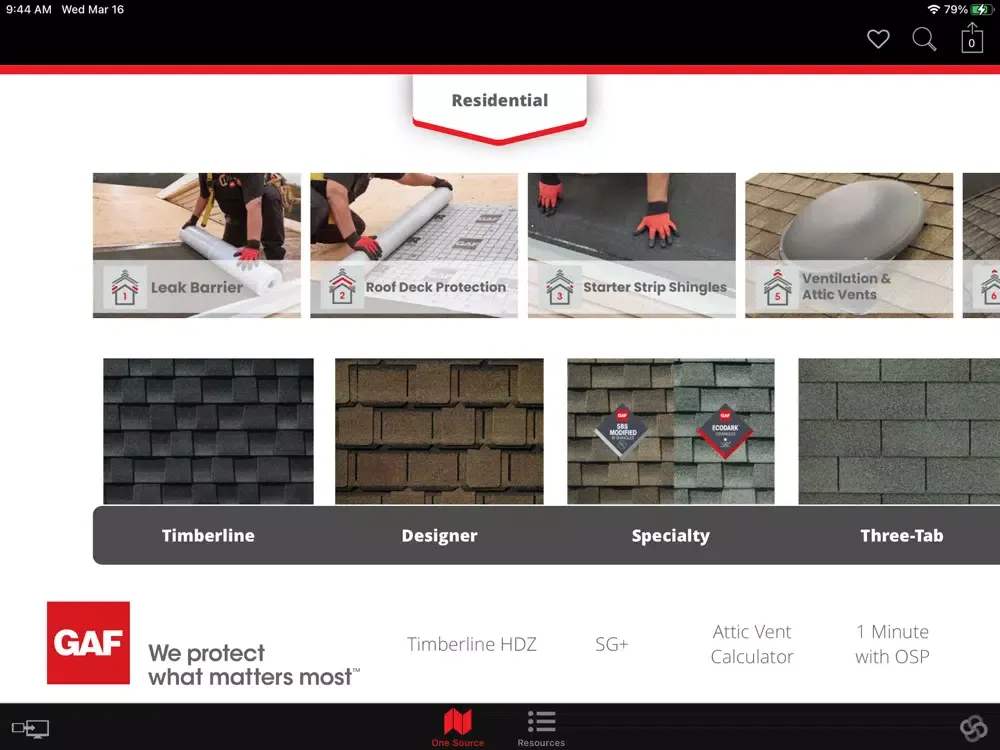The width and height of the screenshot is (1000, 750).
Task: Tap the We protect what matters most tagline
Action: (254, 665)
